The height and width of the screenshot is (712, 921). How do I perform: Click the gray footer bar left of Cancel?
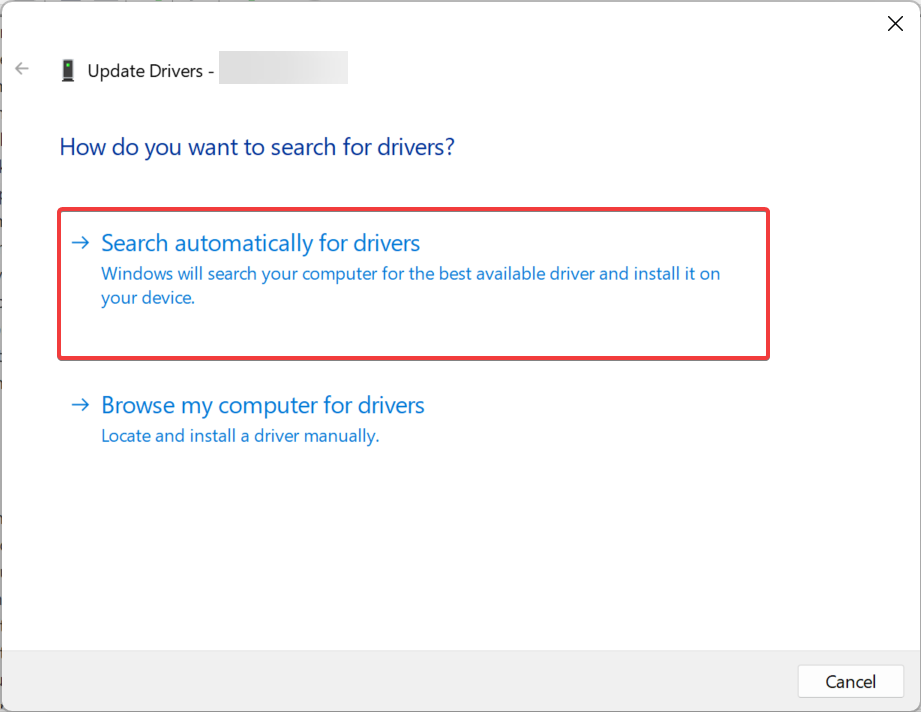(400, 681)
